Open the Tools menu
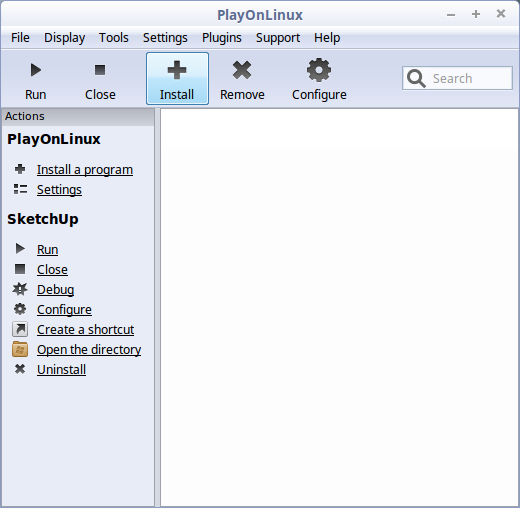520x508 pixels. (x=114, y=38)
